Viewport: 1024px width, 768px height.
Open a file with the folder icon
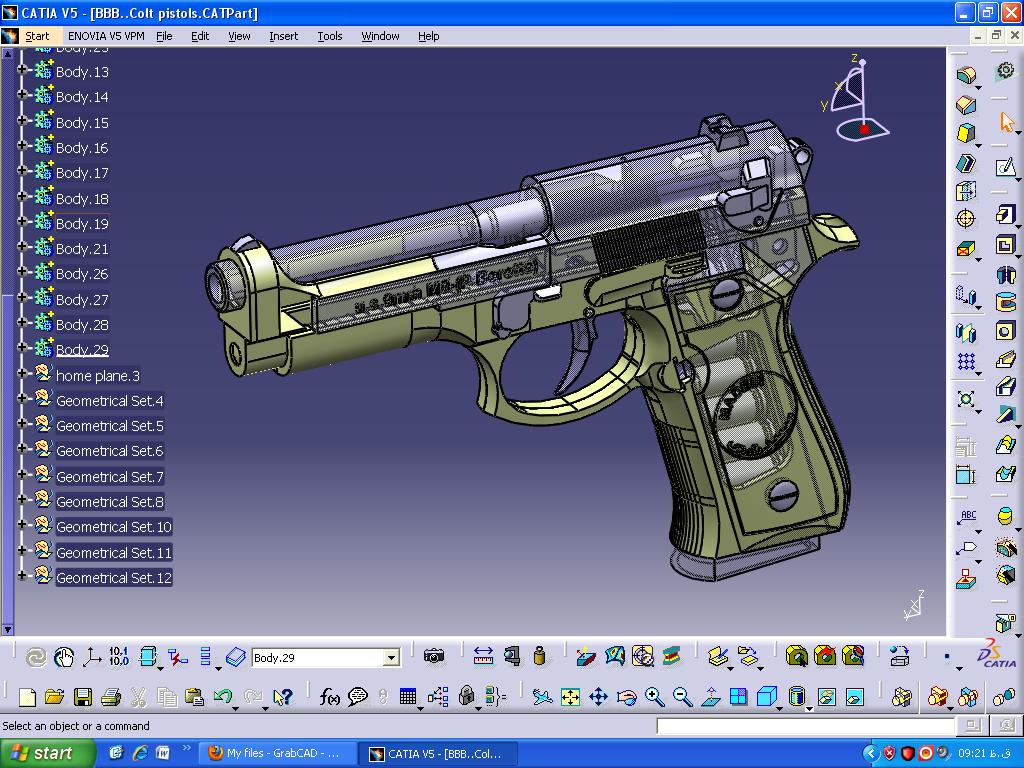coord(55,697)
